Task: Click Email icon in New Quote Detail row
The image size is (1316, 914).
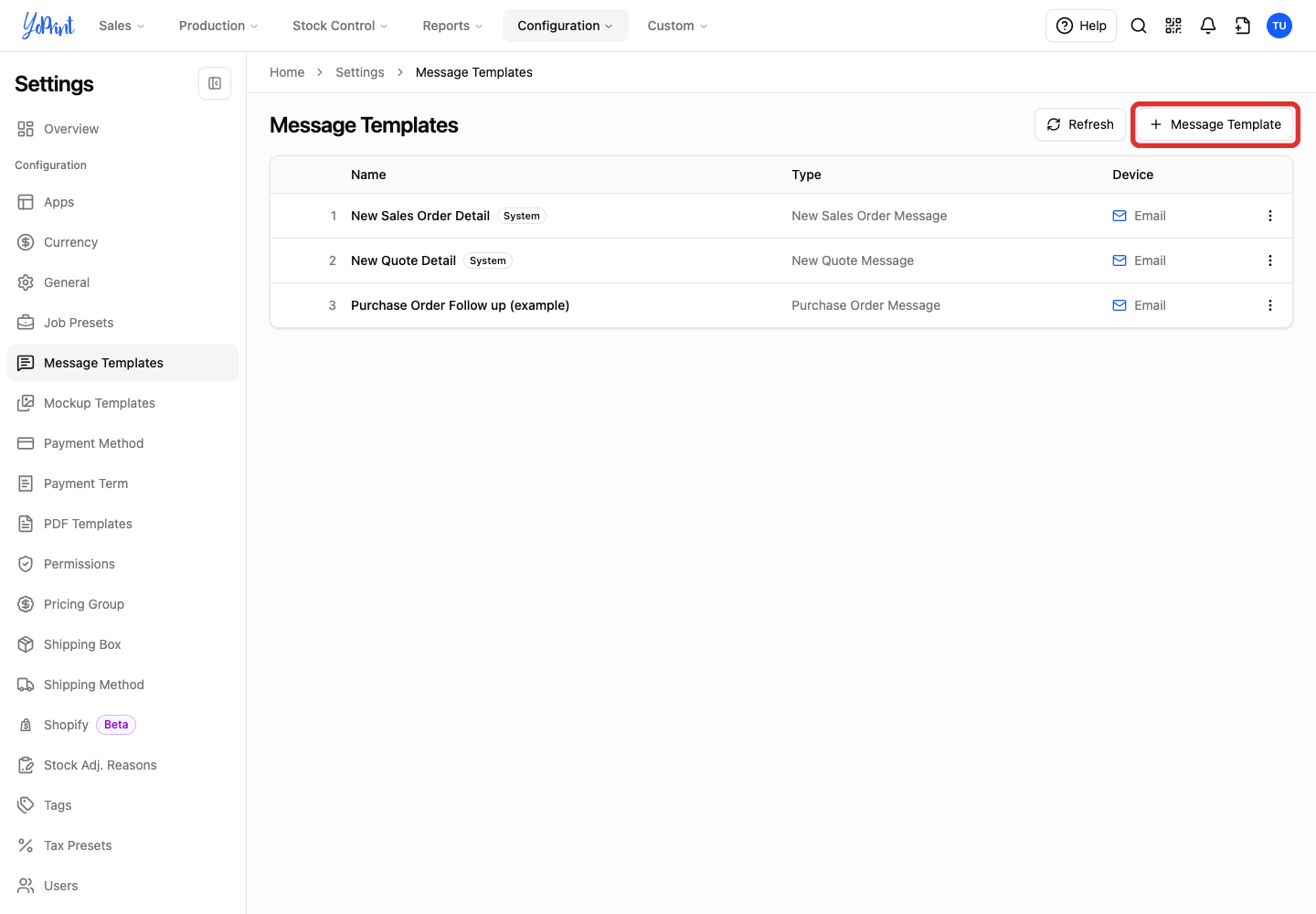Action: 1120,260
